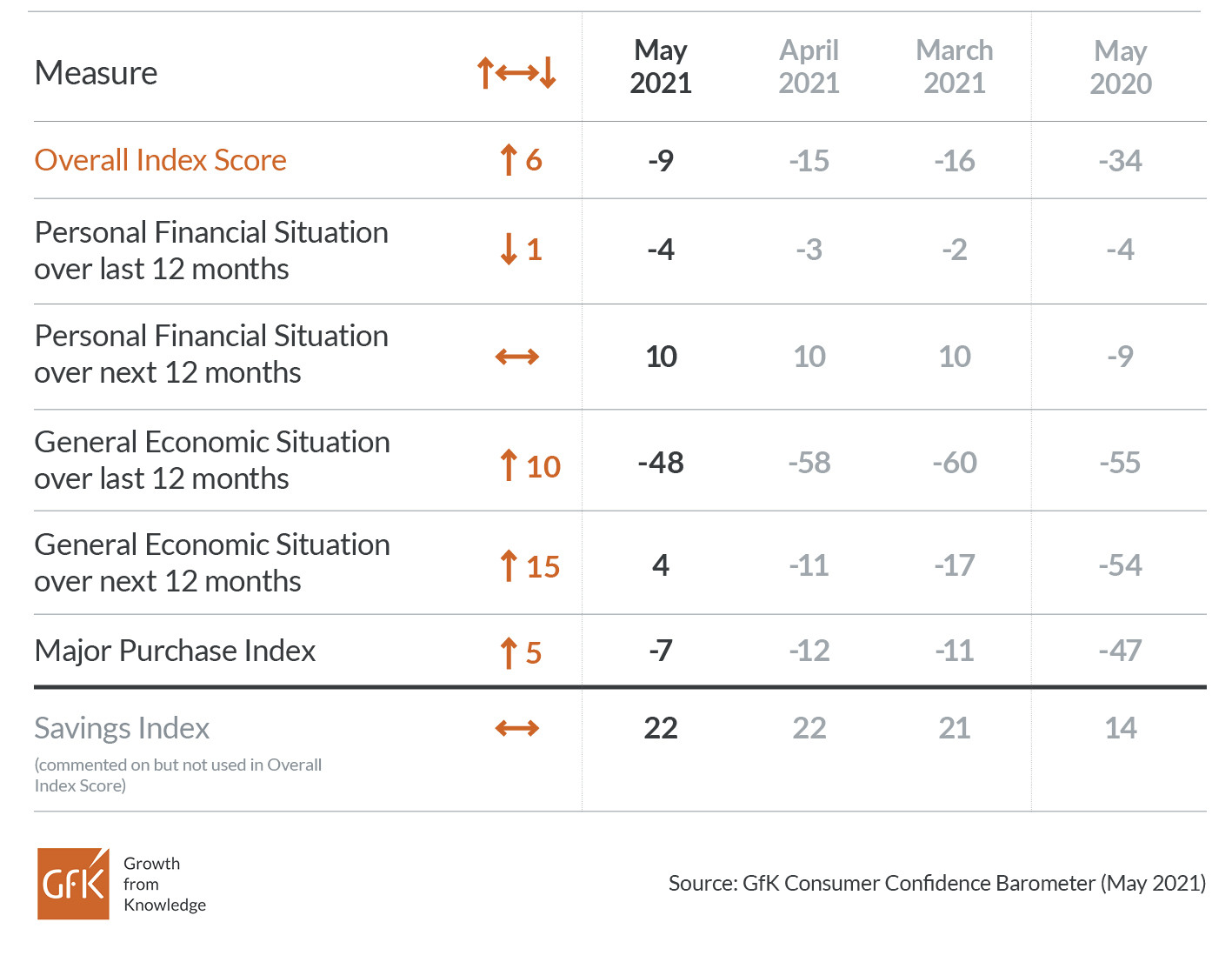
Task: Select the April 2021 column header
Action: 809,67
